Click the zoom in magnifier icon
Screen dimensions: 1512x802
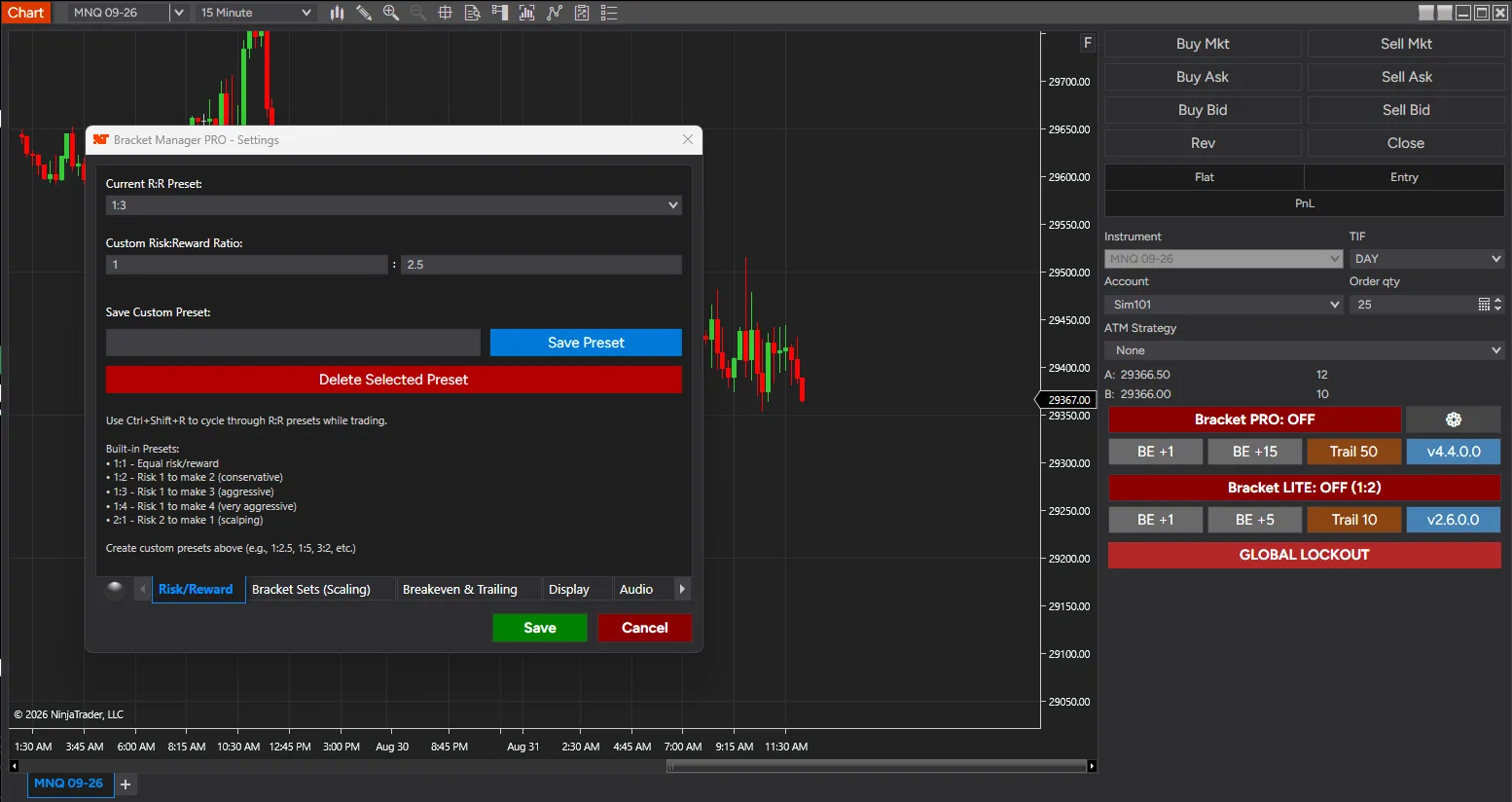pyautogui.click(x=391, y=13)
